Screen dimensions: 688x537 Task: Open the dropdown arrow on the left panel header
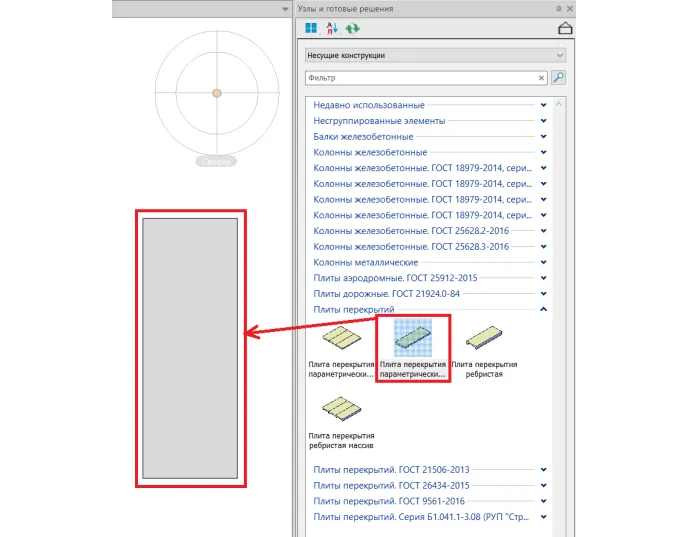[285, 9]
